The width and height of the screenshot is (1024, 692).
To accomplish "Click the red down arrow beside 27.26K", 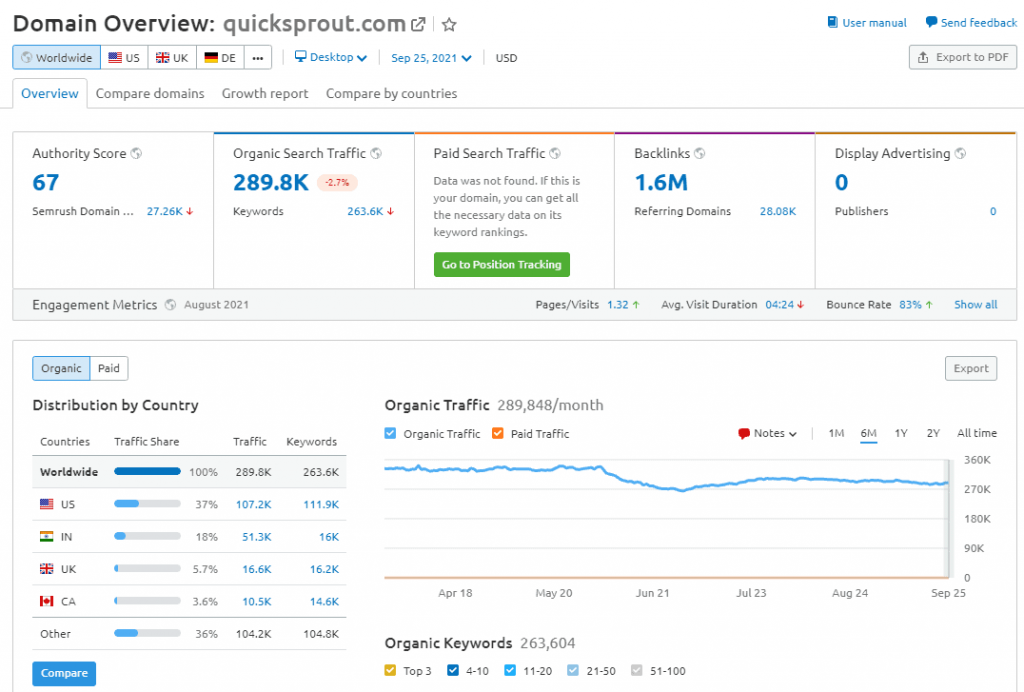I will point(190,212).
